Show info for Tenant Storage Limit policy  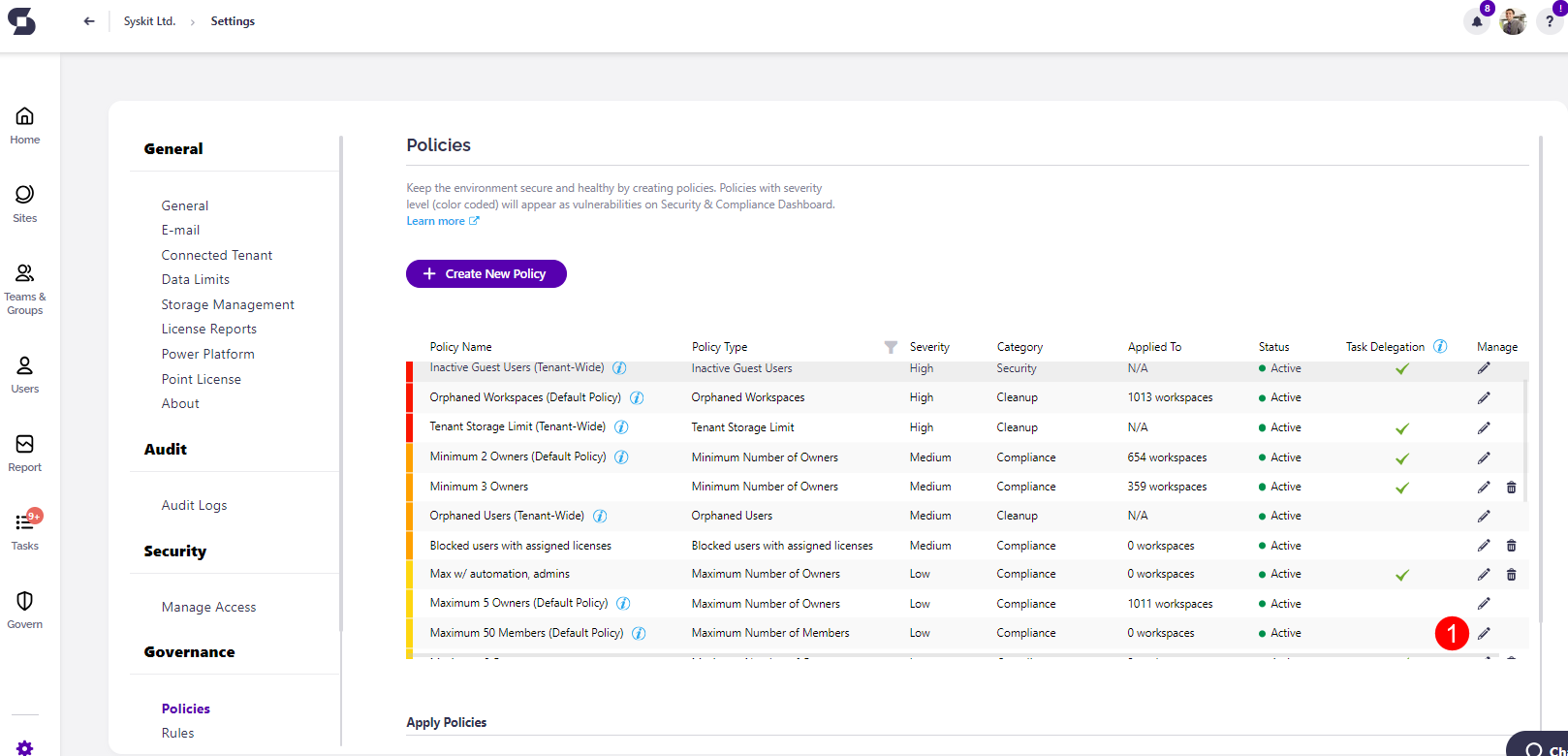click(621, 427)
